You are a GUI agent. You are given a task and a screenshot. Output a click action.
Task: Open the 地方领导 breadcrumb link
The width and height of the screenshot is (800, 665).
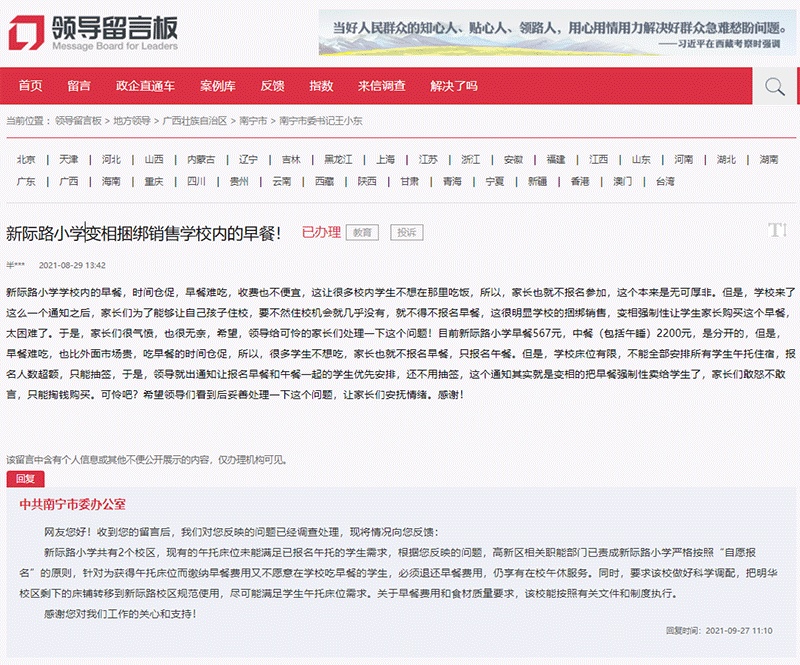coord(132,120)
